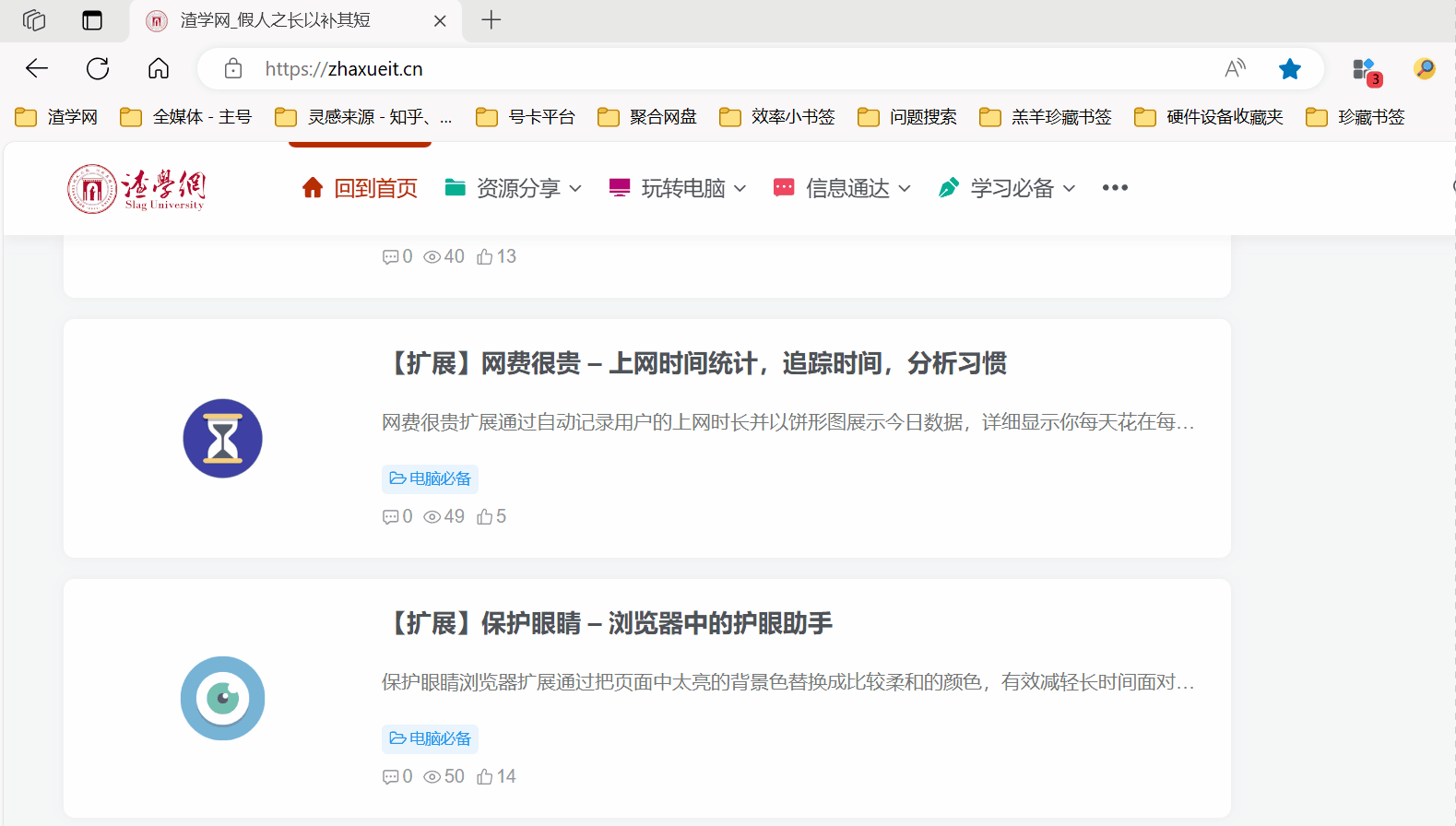Click comment icon on 网费很贵 card

pos(390,517)
